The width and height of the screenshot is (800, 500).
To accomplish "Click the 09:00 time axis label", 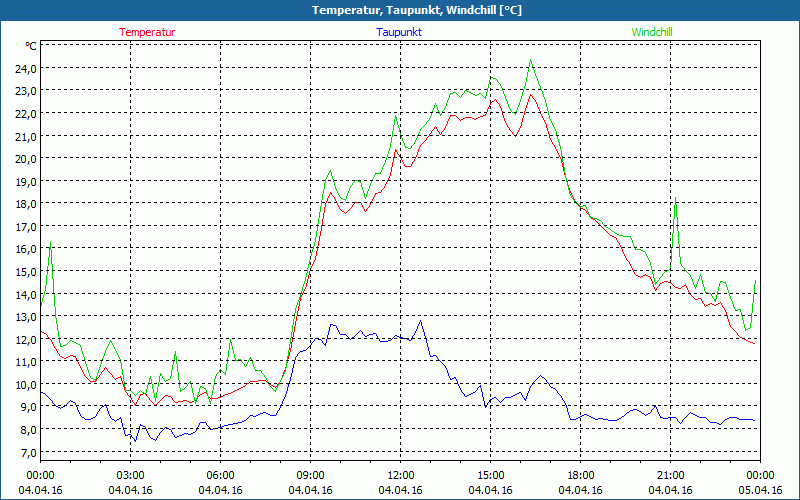I will (x=310, y=476).
